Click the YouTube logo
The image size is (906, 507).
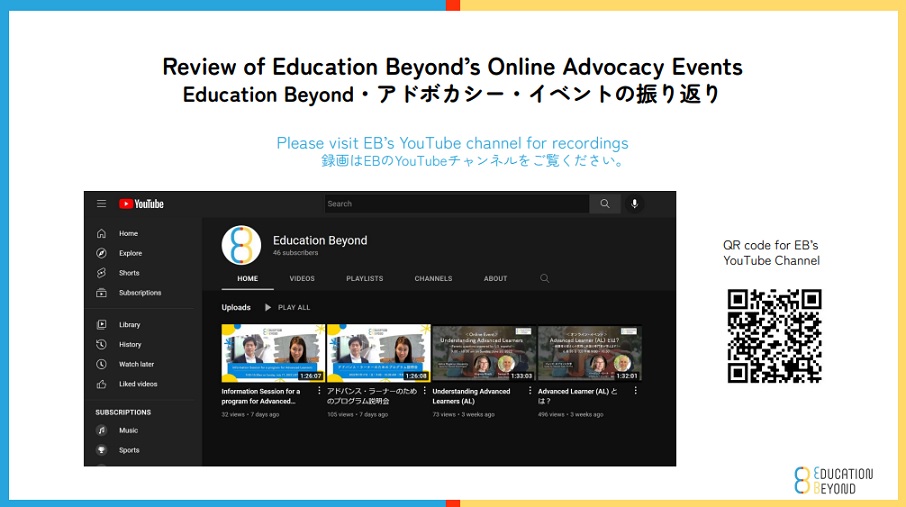pos(142,204)
